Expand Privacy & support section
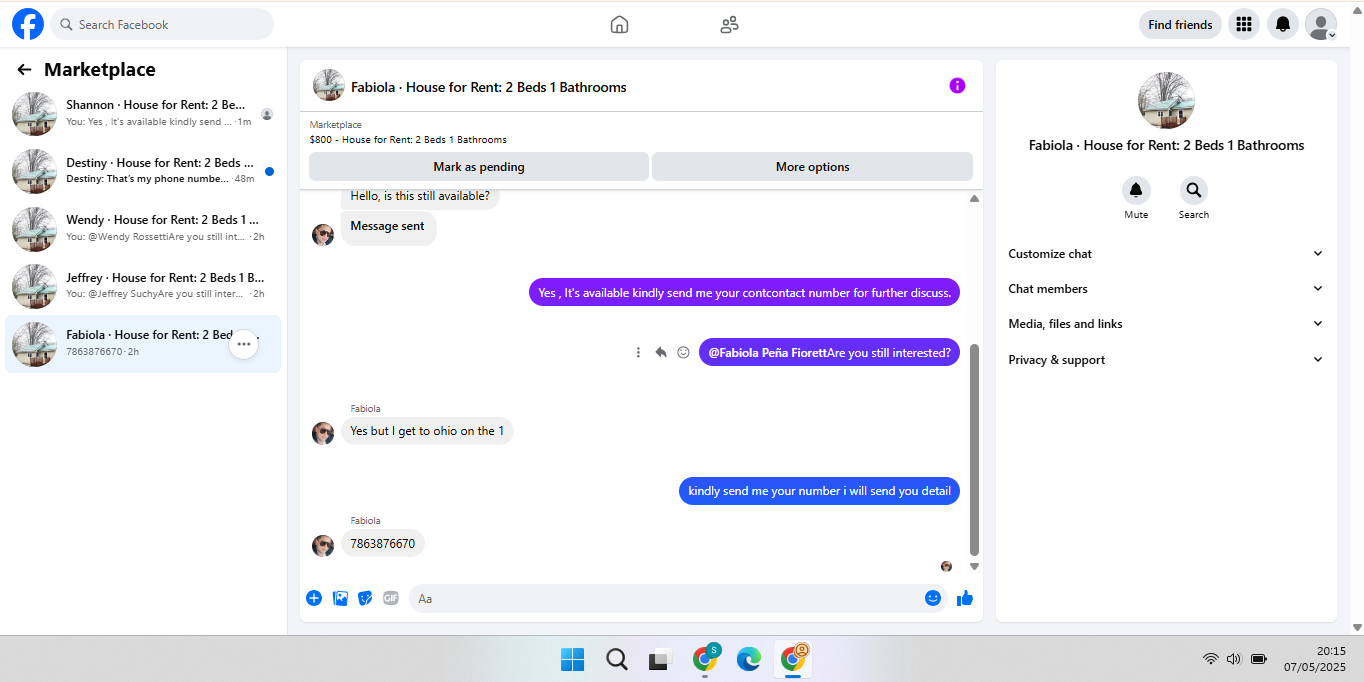The width and height of the screenshot is (1364, 682). [1165, 360]
